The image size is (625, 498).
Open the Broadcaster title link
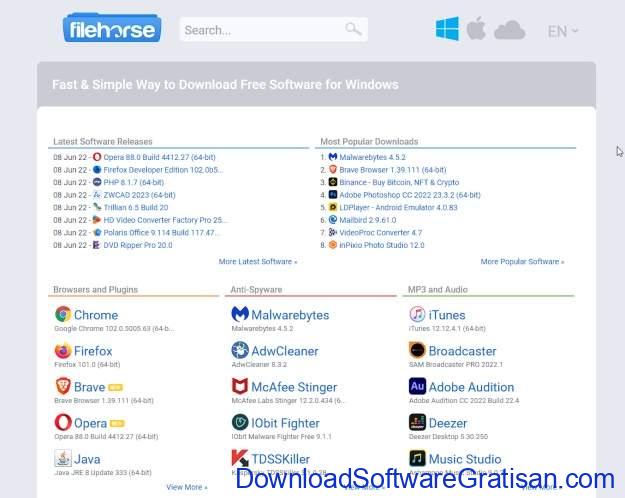pyautogui.click(x=462, y=351)
